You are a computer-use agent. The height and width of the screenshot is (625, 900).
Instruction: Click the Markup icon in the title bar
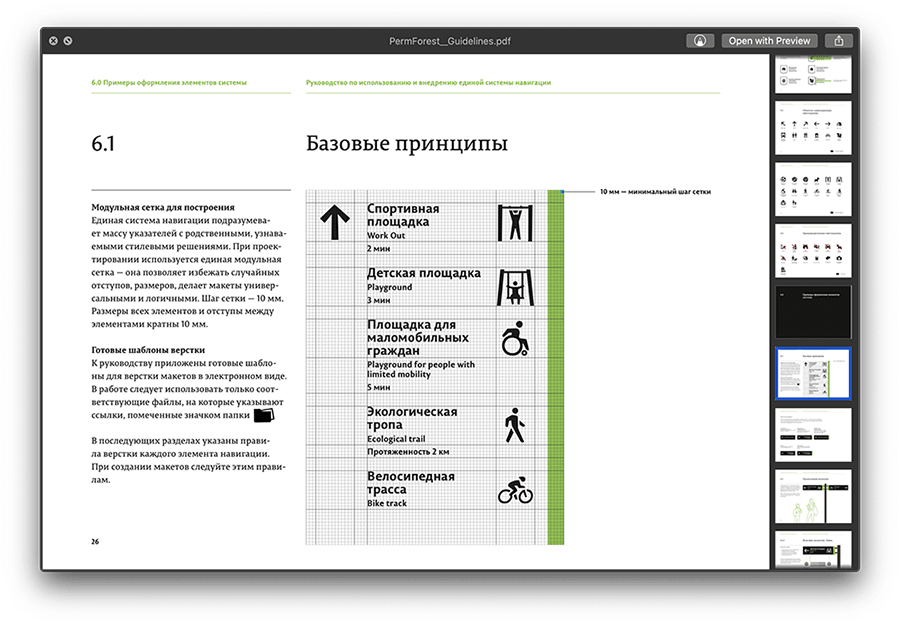[700, 41]
